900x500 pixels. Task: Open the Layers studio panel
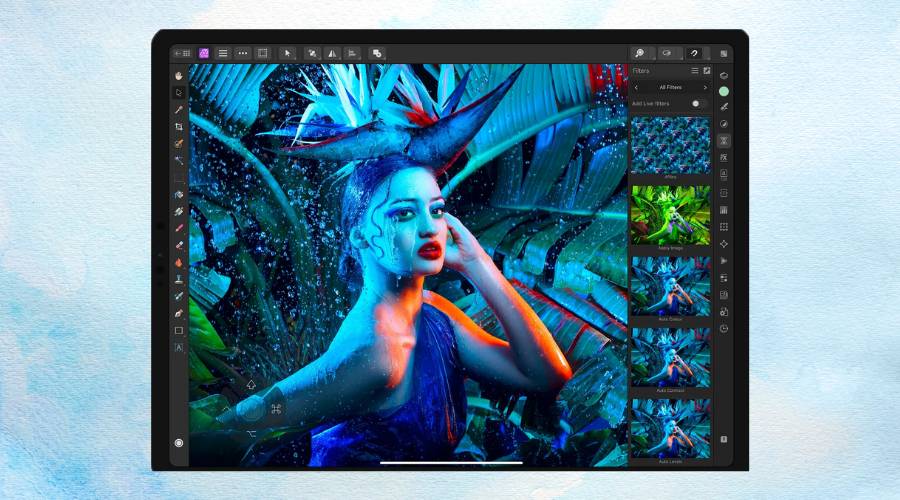(x=724, y=76)
